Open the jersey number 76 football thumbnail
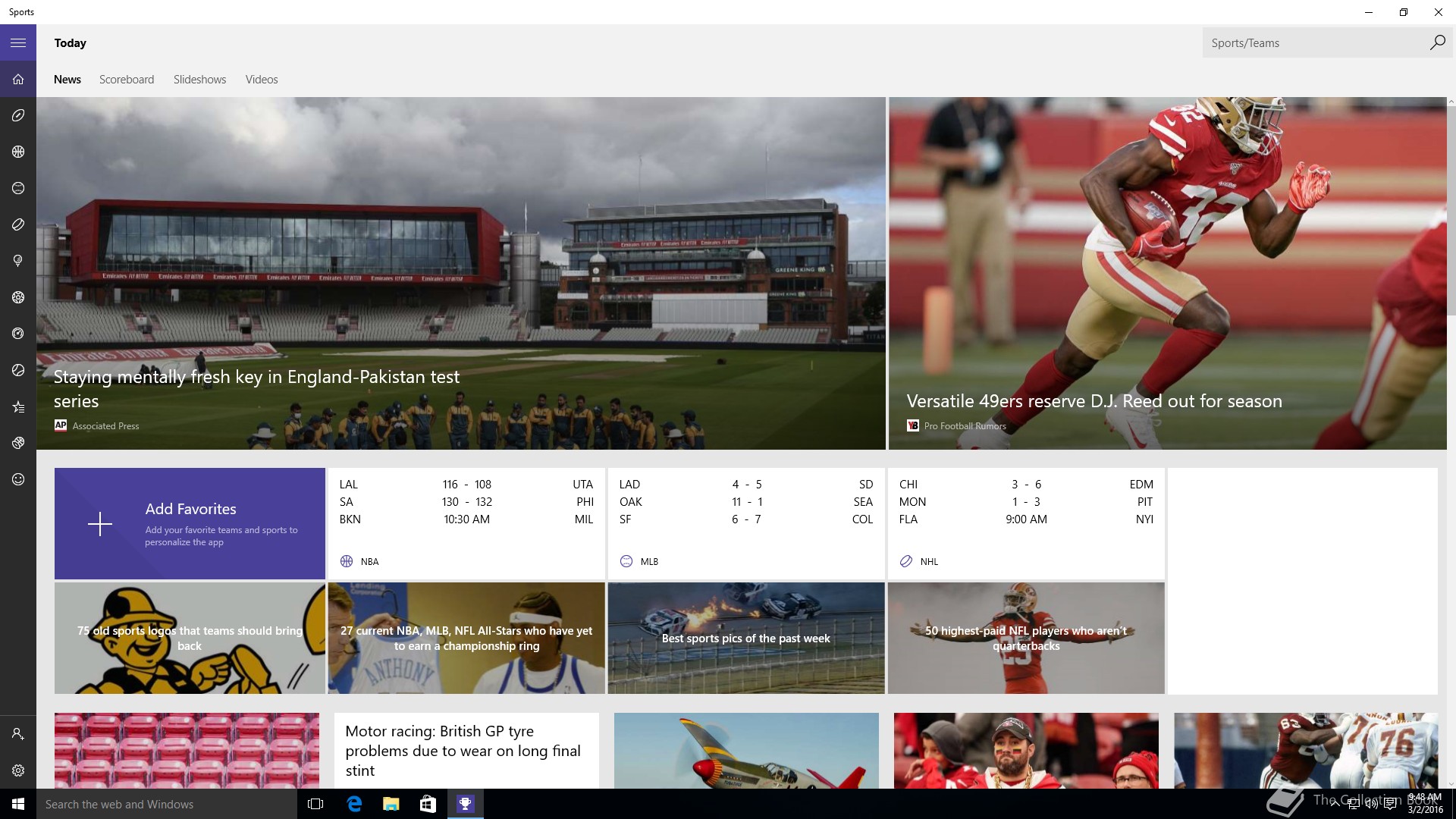Image resolution: width=1456 pixels, height=819 pixels. (1306, 751)
